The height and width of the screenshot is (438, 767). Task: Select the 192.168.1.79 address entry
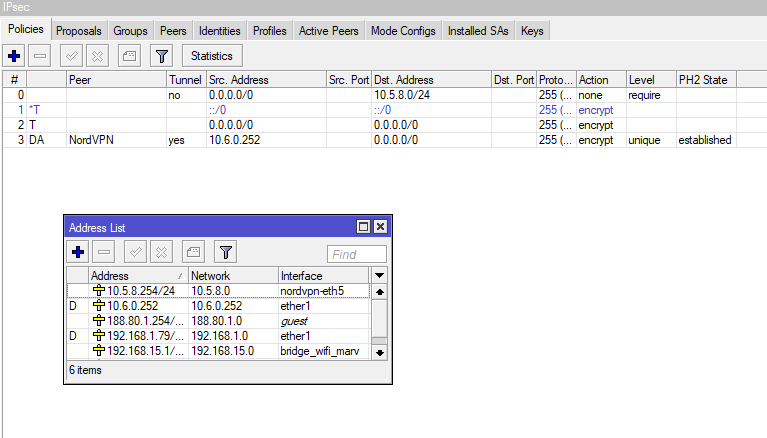click(218, 336)
